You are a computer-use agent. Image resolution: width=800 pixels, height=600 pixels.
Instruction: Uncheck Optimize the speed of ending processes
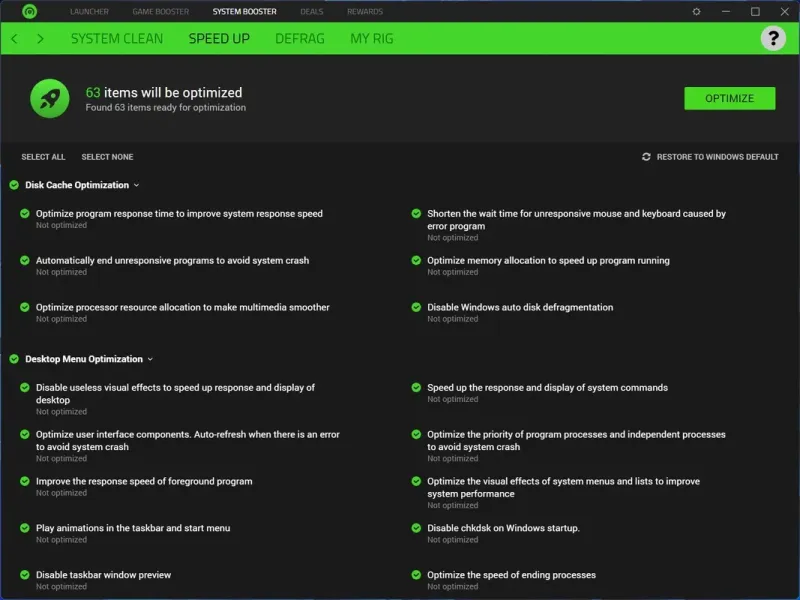tap(416, 574)
